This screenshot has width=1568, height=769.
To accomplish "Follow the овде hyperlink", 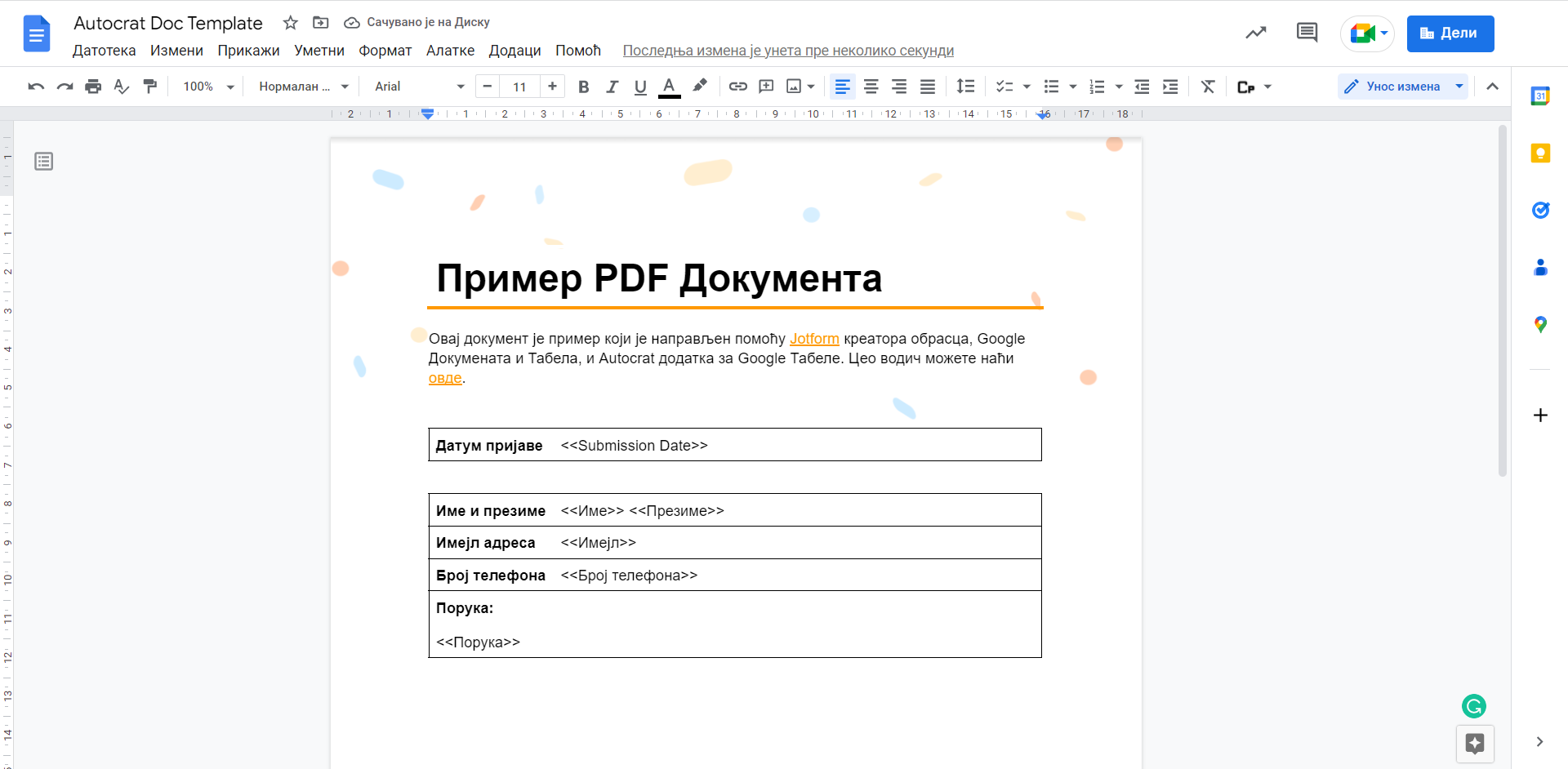I will click(x=445, y=378).
